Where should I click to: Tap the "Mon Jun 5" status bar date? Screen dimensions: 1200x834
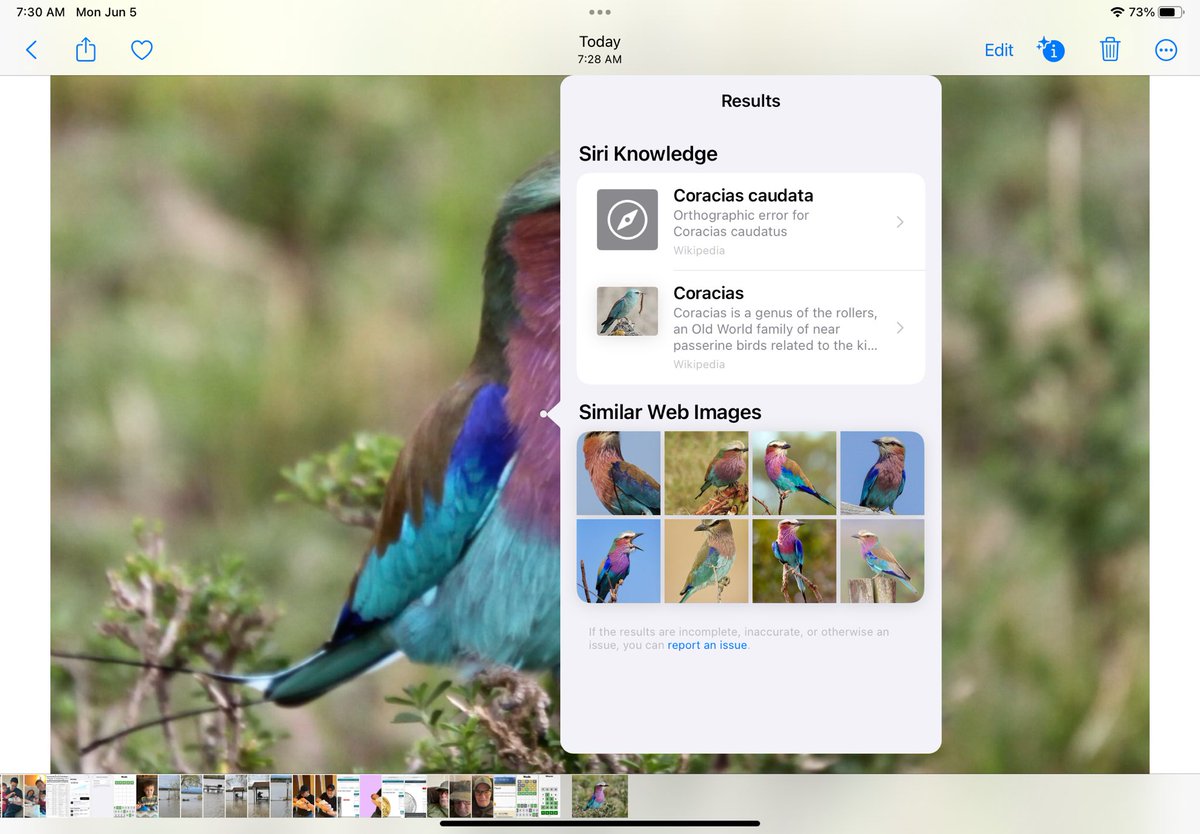point(106,12)
